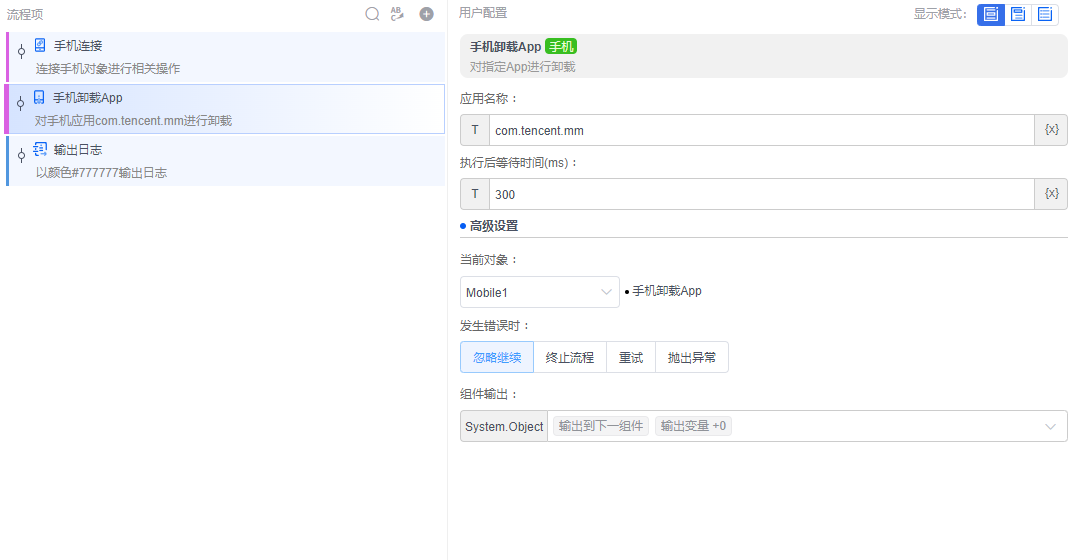Click the 手机连接 step phone icon

(40, 45)
